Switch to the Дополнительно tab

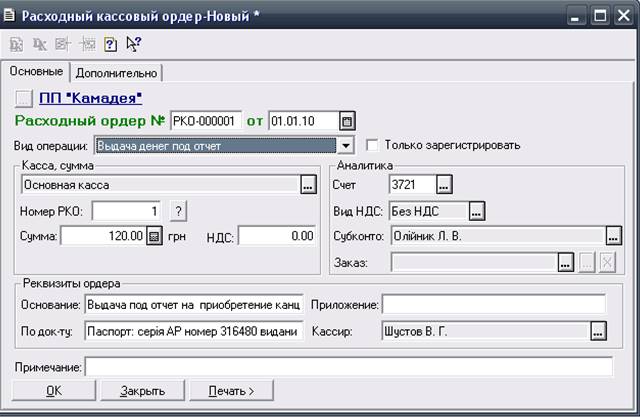click(116, 73)
